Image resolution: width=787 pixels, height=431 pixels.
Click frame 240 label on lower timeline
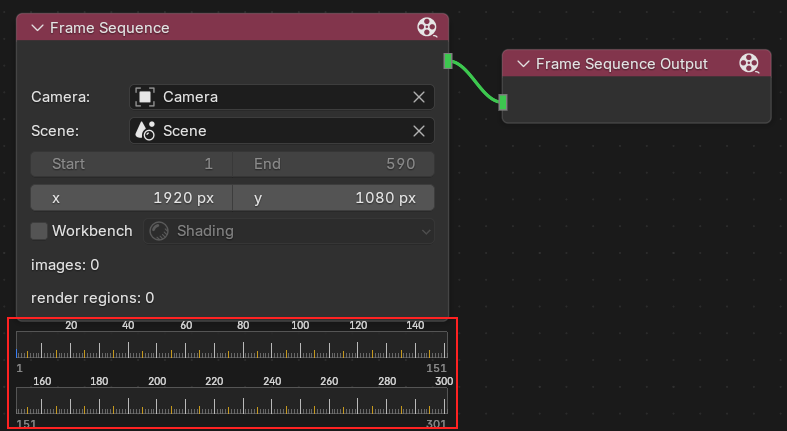(272, 381)
